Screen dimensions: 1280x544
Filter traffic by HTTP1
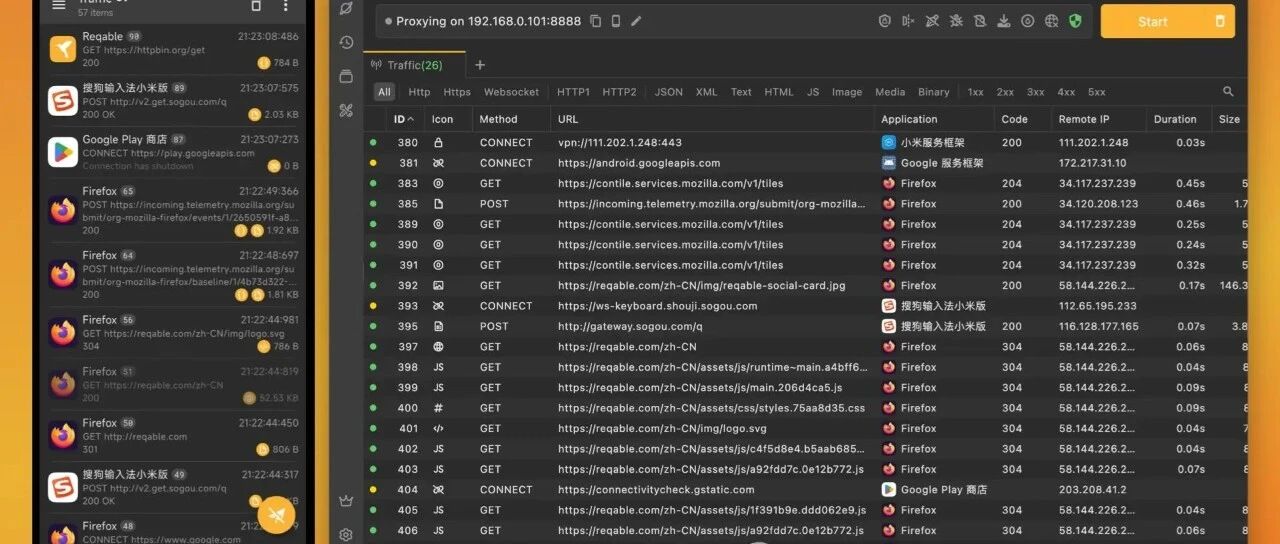573,92
